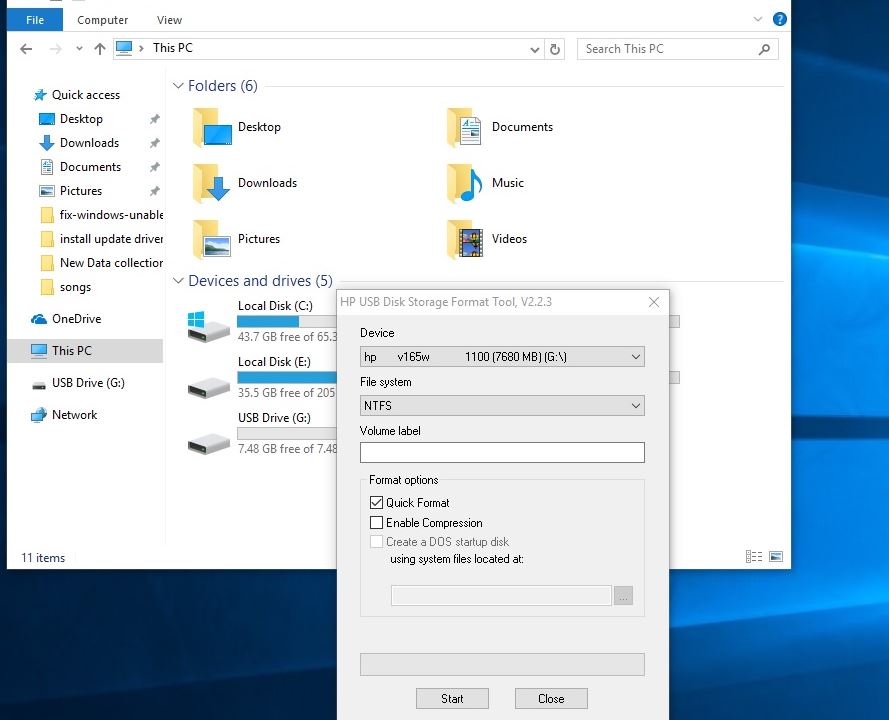Unpin Downloads from Quick access

[154, 143]
